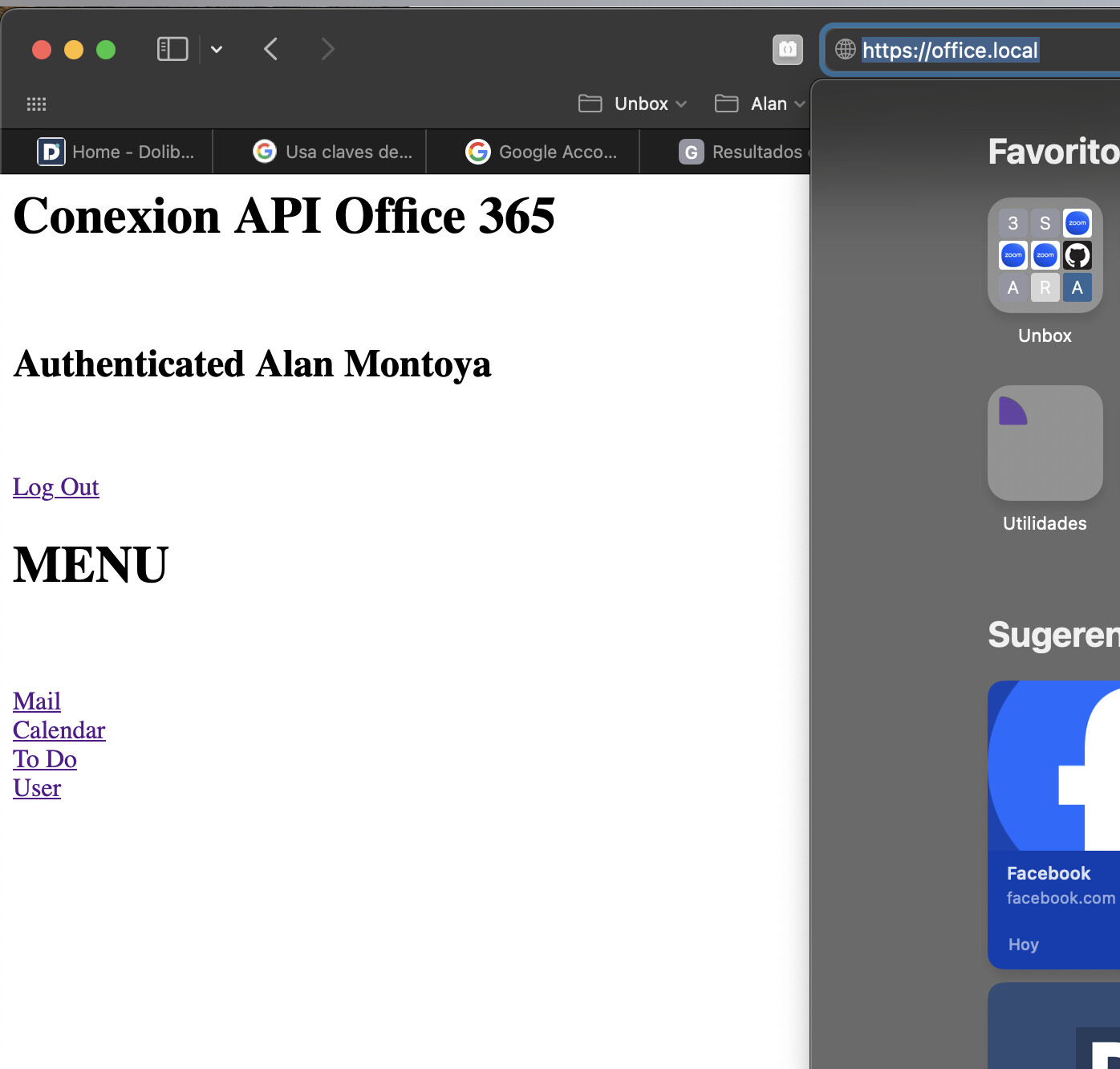Select the Resultados tab

click(x=743, y=152)
